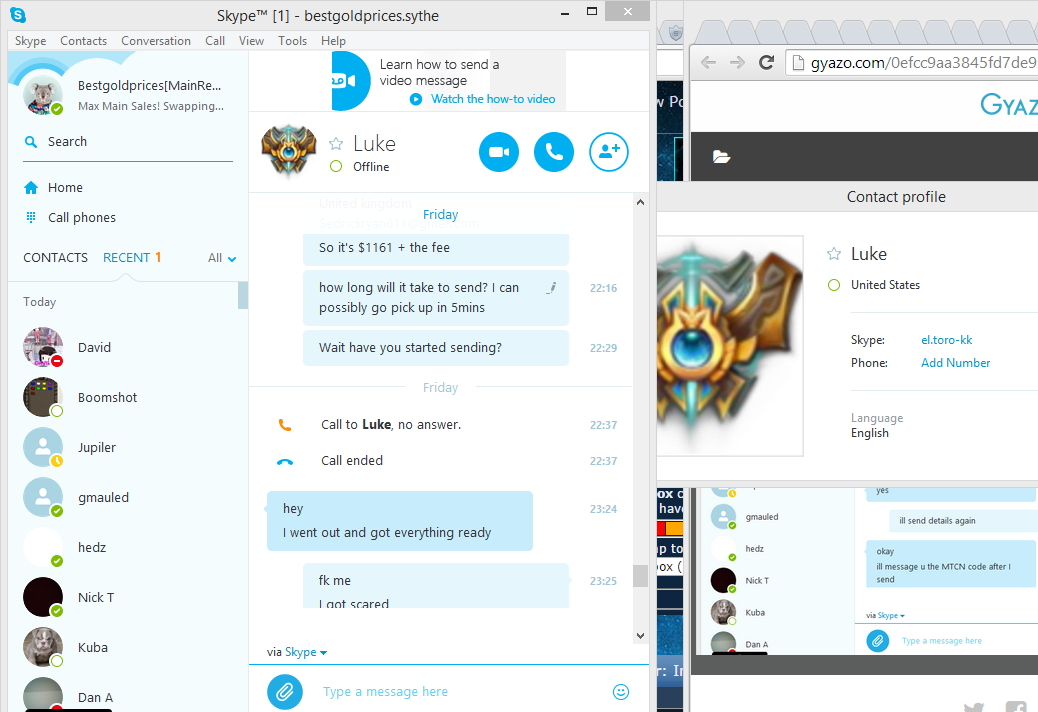This screenshot has width=1038, height=712.
Task: Open the Call phones dial pad
Action: pos(70,218)
